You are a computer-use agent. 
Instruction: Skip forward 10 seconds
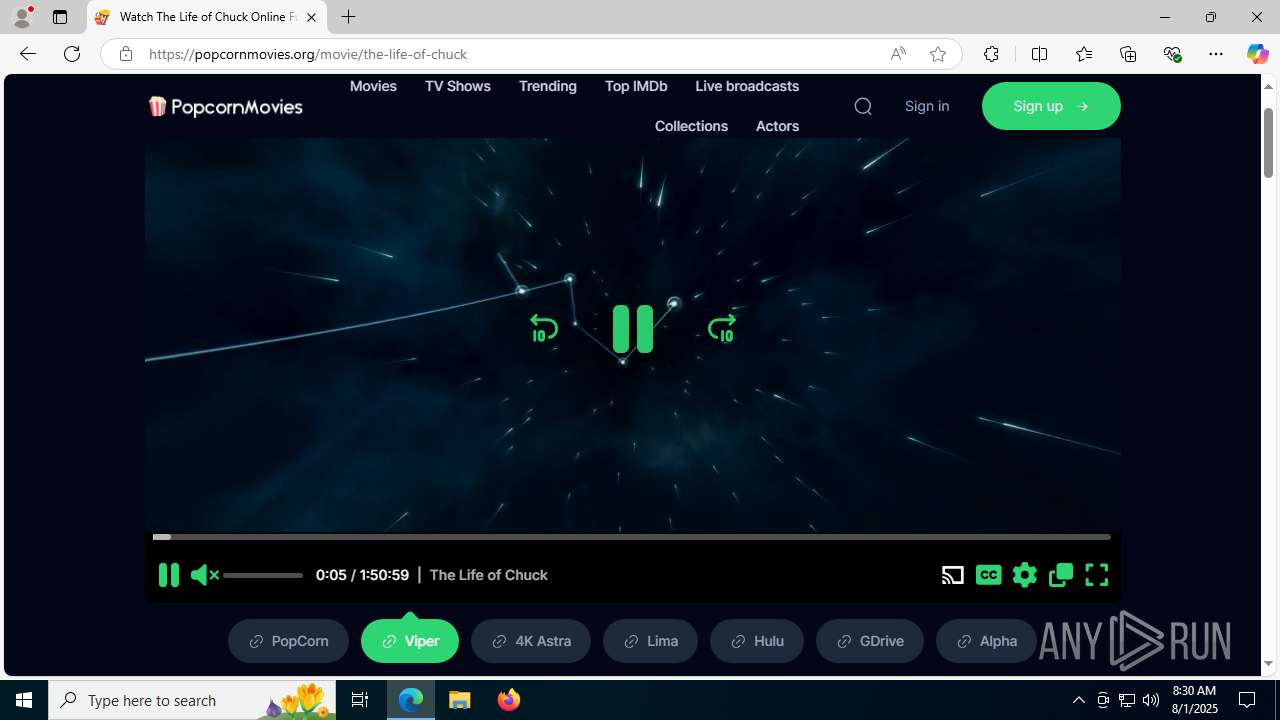(721, 328)
